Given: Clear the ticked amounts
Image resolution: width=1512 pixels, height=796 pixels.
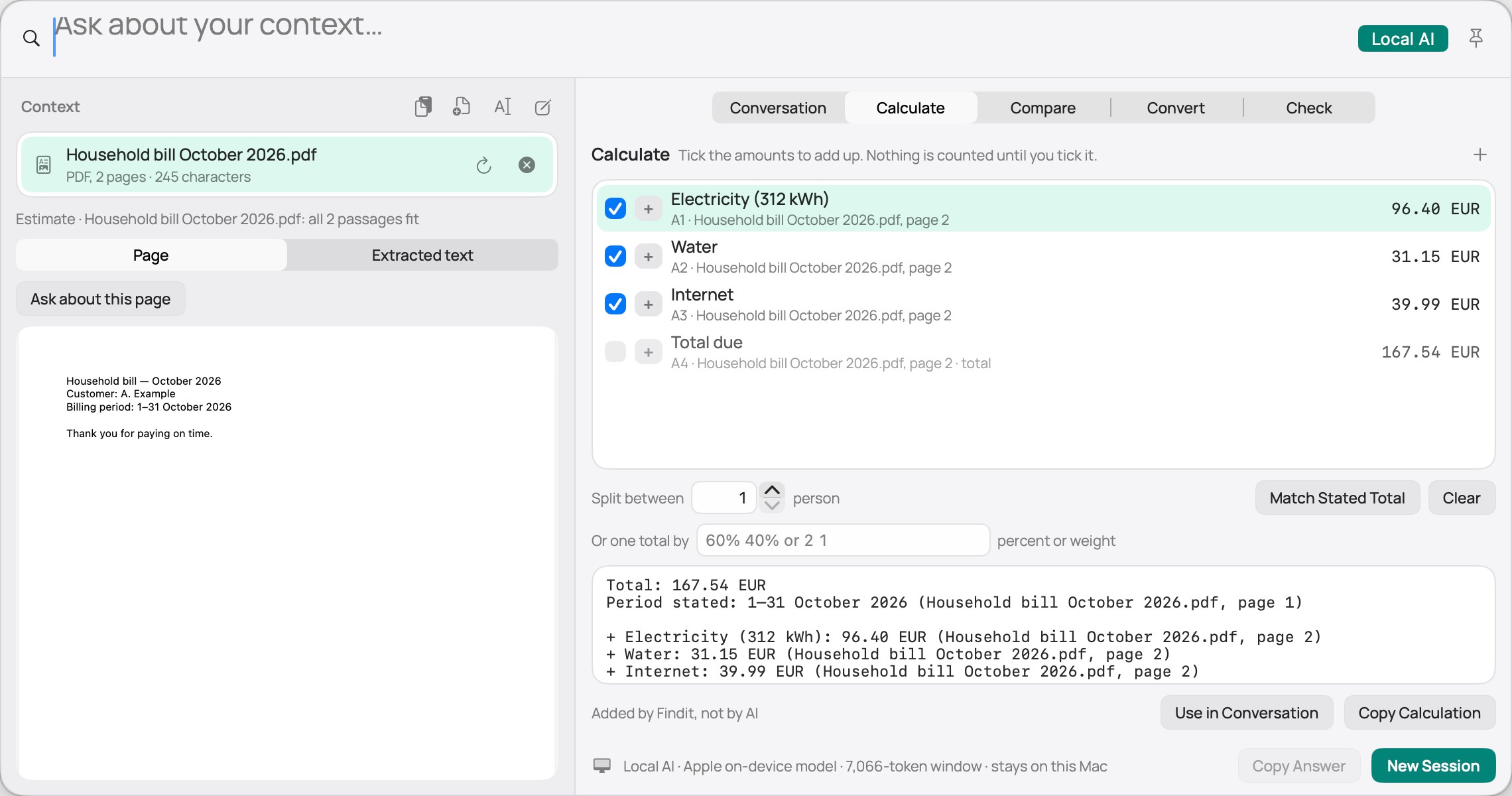Looking at the screenshot, I should [1462, 498].
